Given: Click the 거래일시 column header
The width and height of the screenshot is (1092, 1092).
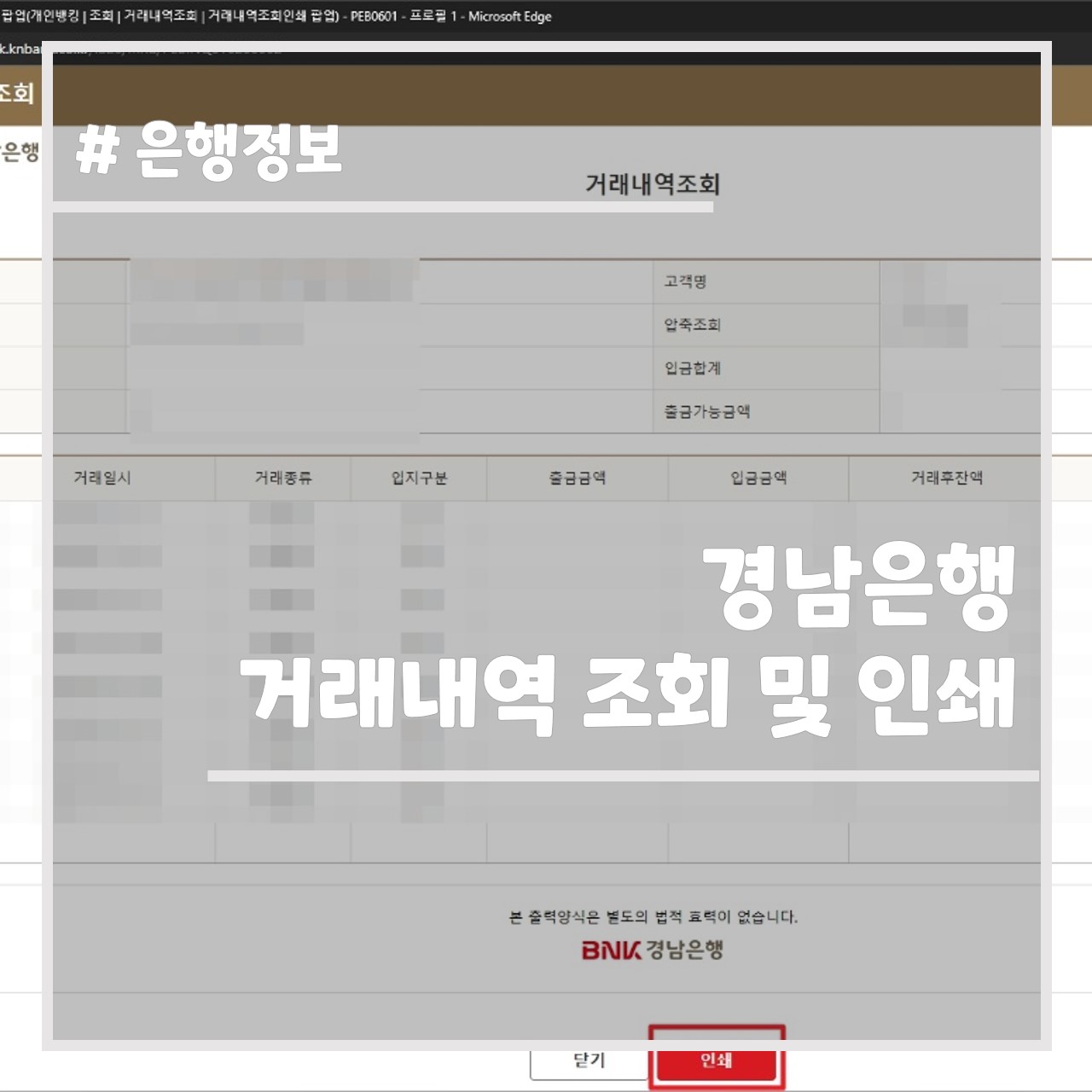Looking at the screenshot, I should pos(102,478).
